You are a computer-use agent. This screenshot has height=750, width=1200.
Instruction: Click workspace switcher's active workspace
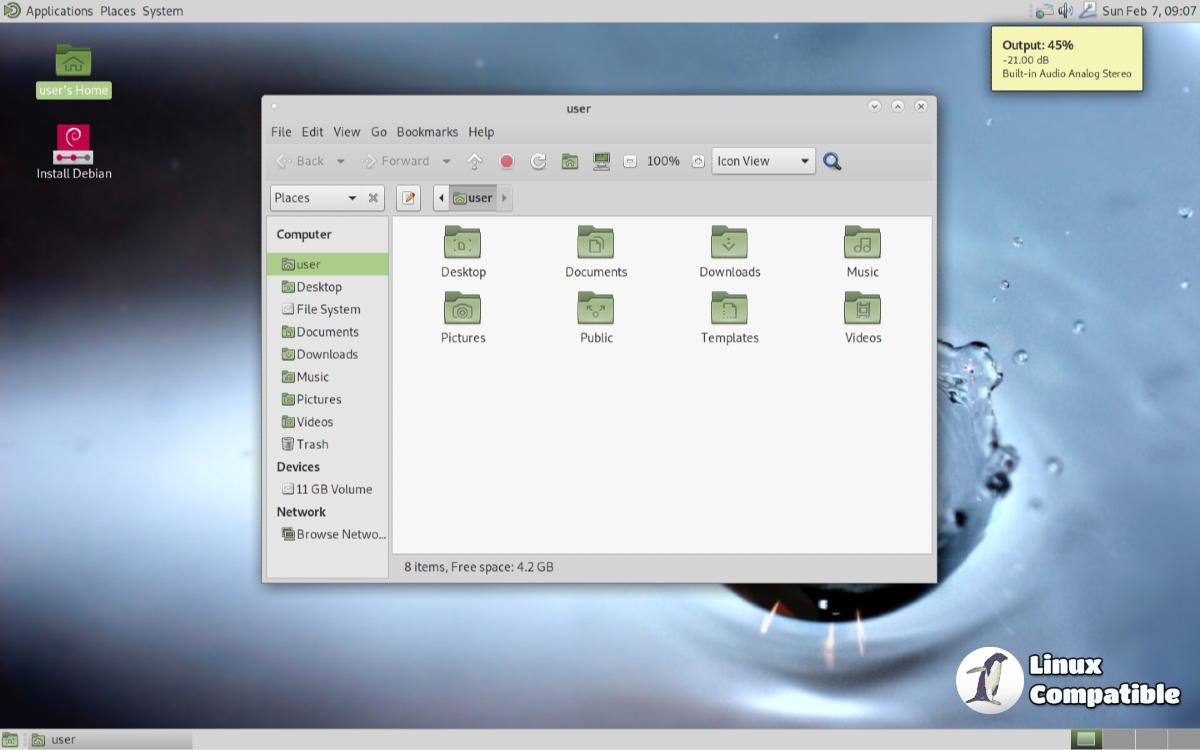coord(1086,740)
